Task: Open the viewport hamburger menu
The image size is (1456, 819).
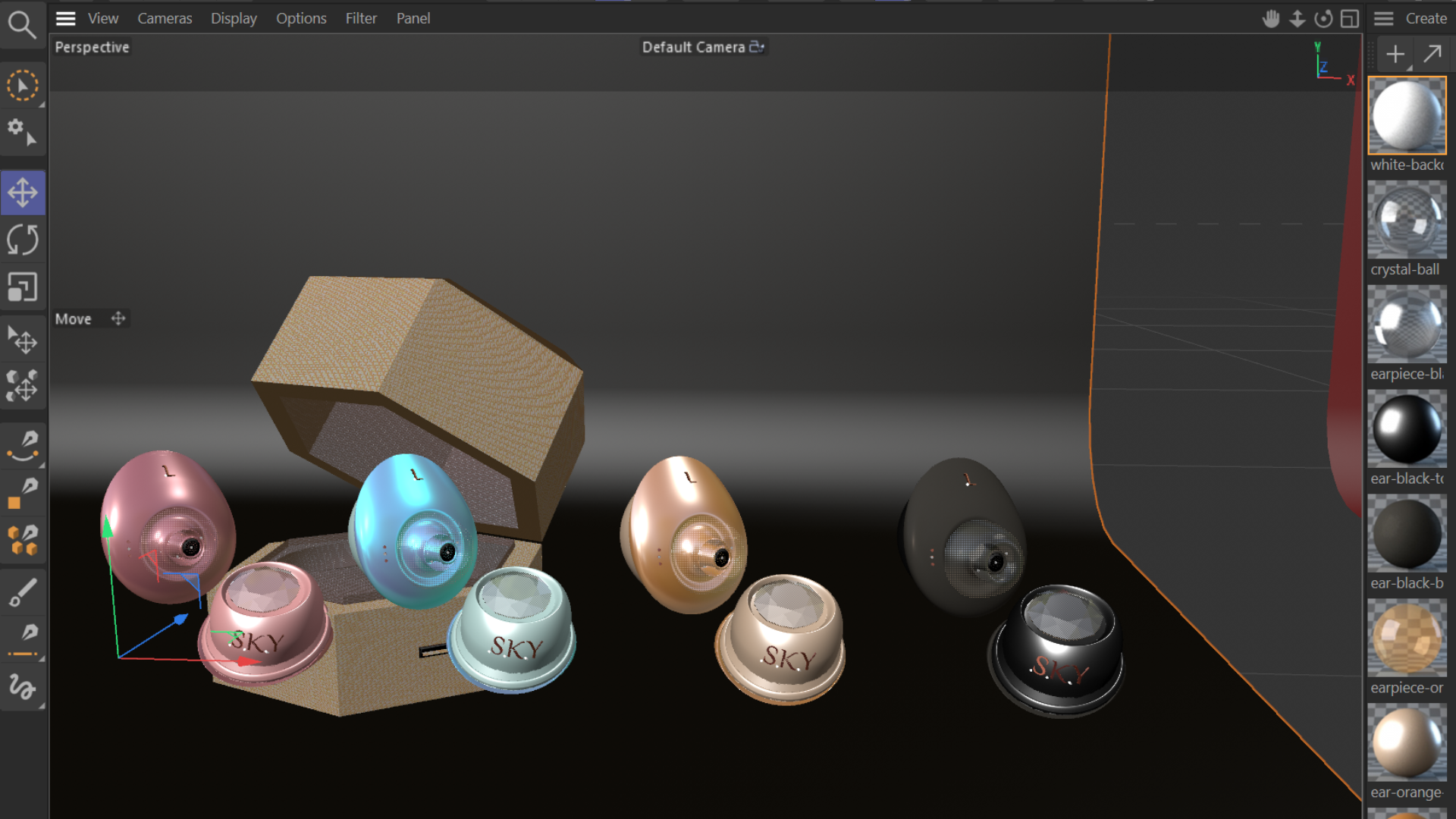Action: click(66, 18)
